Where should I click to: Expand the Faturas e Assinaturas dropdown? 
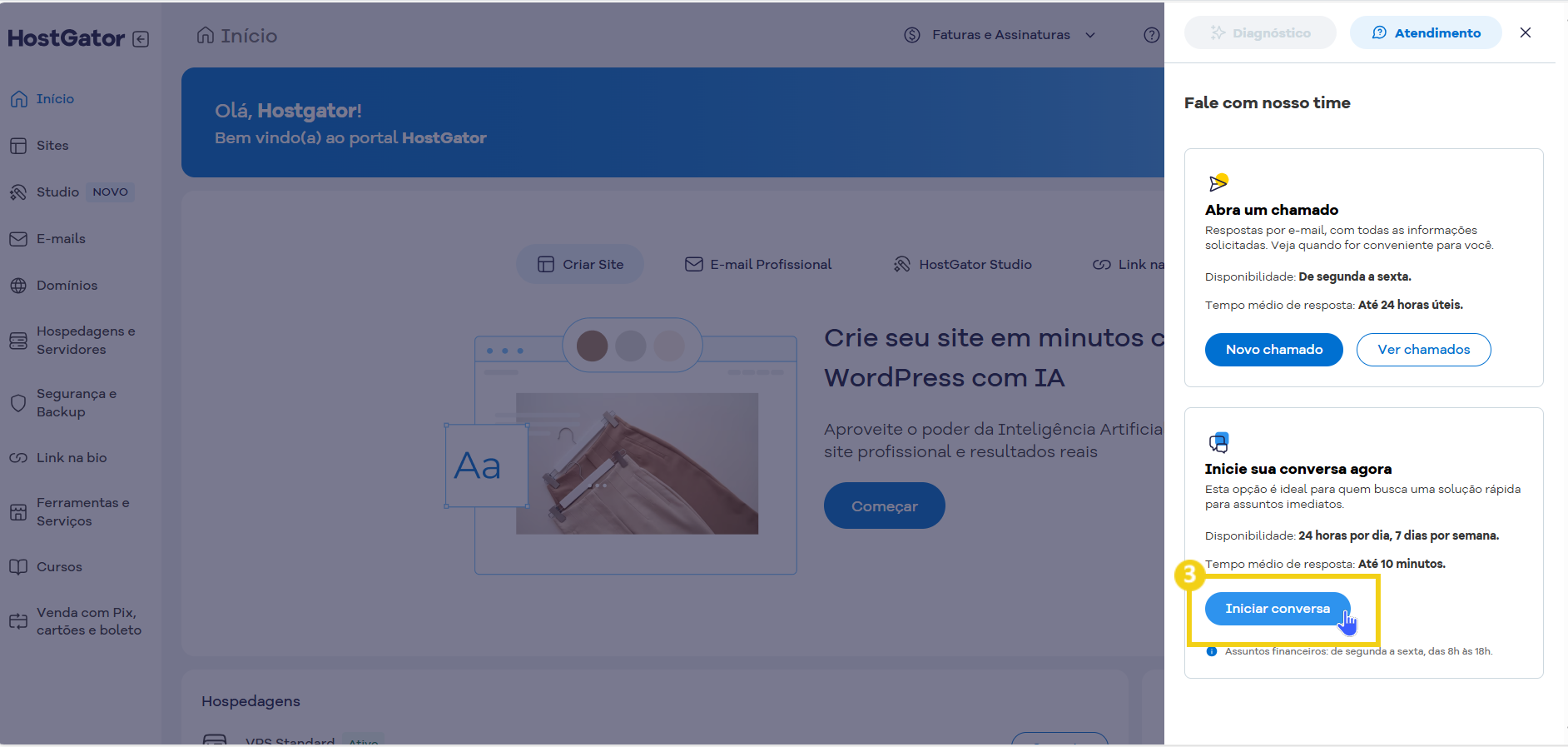pyautogui.click(x=1090, y=35)
